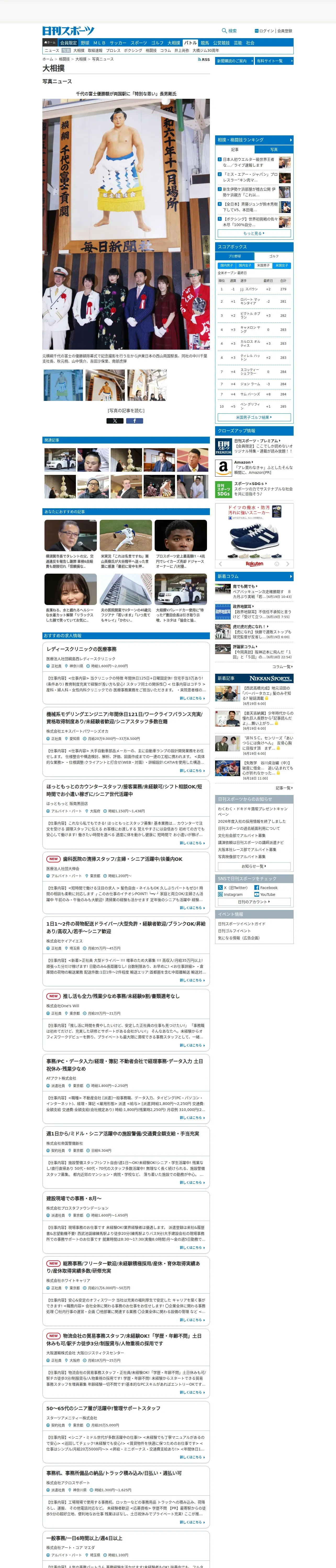The width and height of the screenshot is (336, 1568).
Task: Open 建設現場での事務・8月〜 job listing
Action: (74, 1198)
